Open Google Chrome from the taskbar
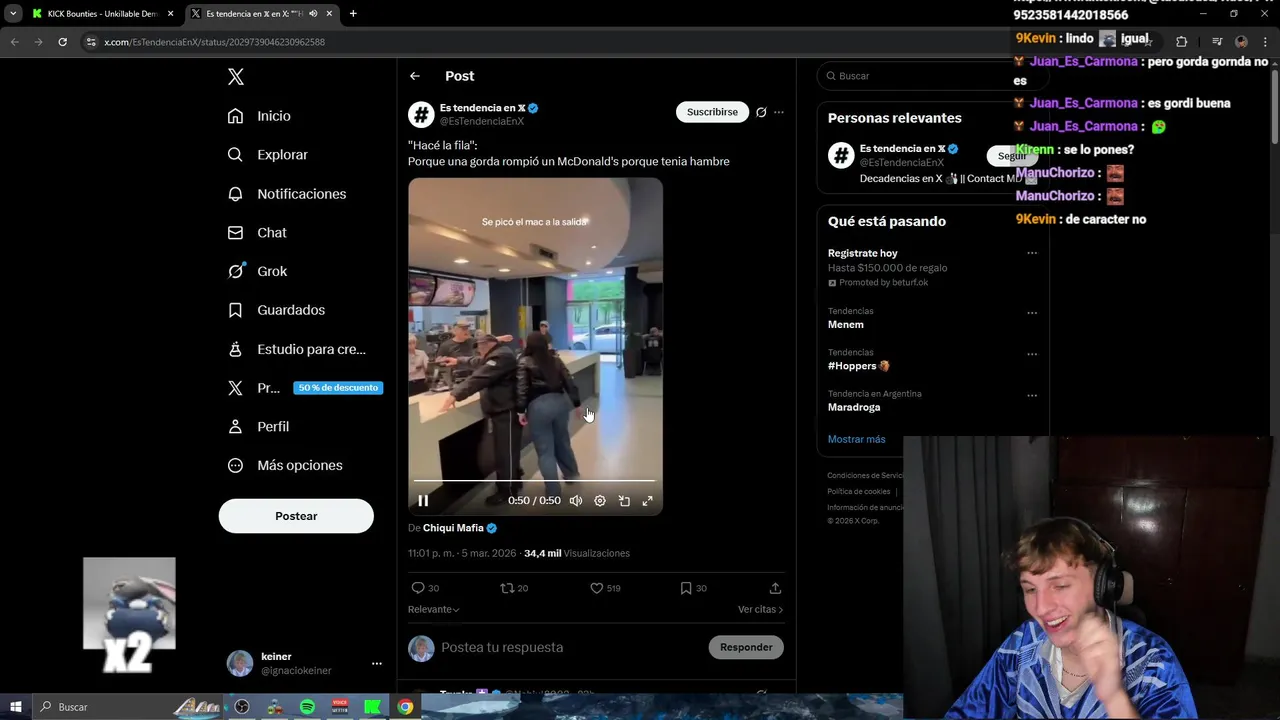The width and height of the screenshot is (1280, 720). coord(405,707)
